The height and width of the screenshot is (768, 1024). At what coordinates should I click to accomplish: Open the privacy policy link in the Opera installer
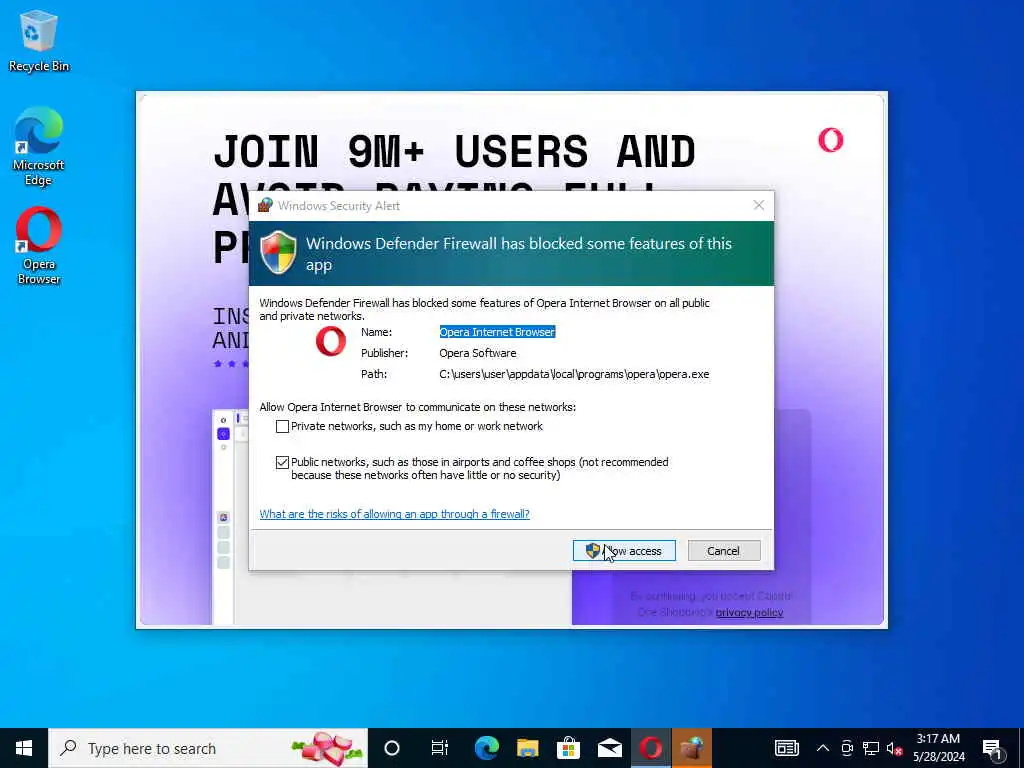(749, 613)
